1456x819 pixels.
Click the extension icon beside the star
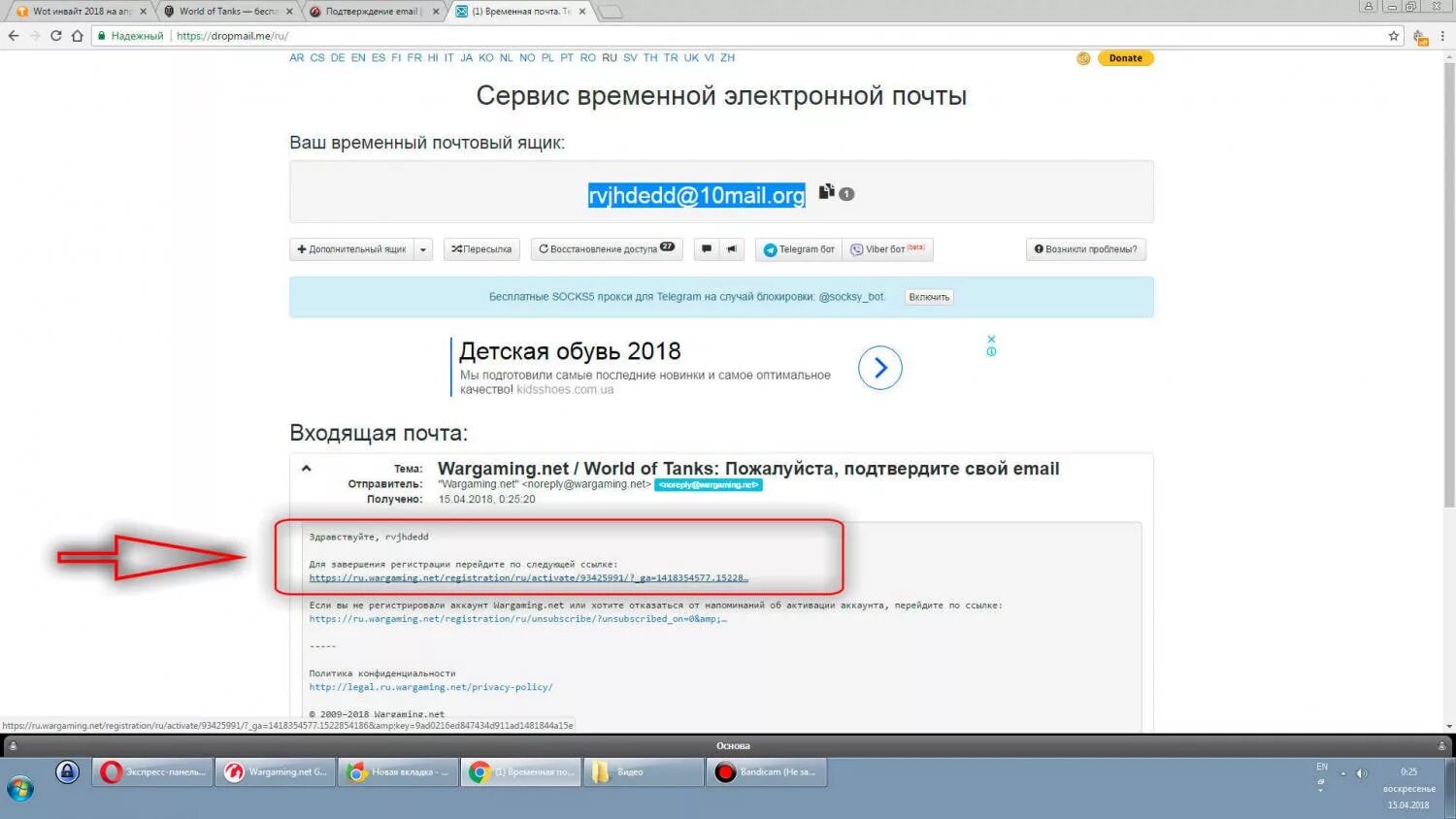tap(1420, 37)
